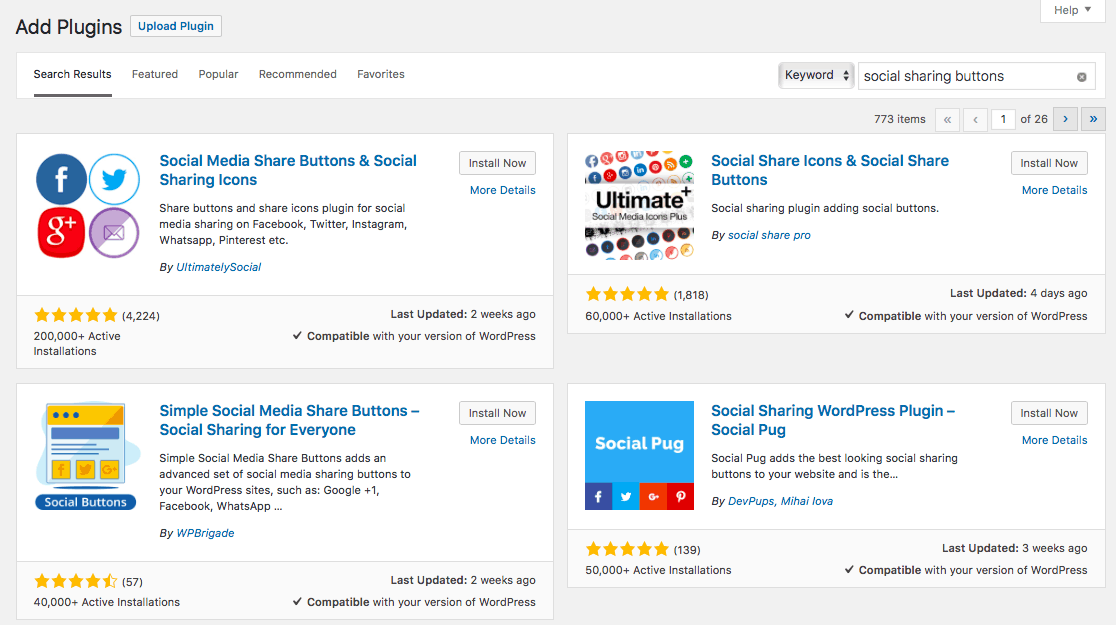Open the Social Sharing WordPress Plugin – Social Pug title
The width and height of the screenshot is (1116, 625).
click(x=833, y=420)
